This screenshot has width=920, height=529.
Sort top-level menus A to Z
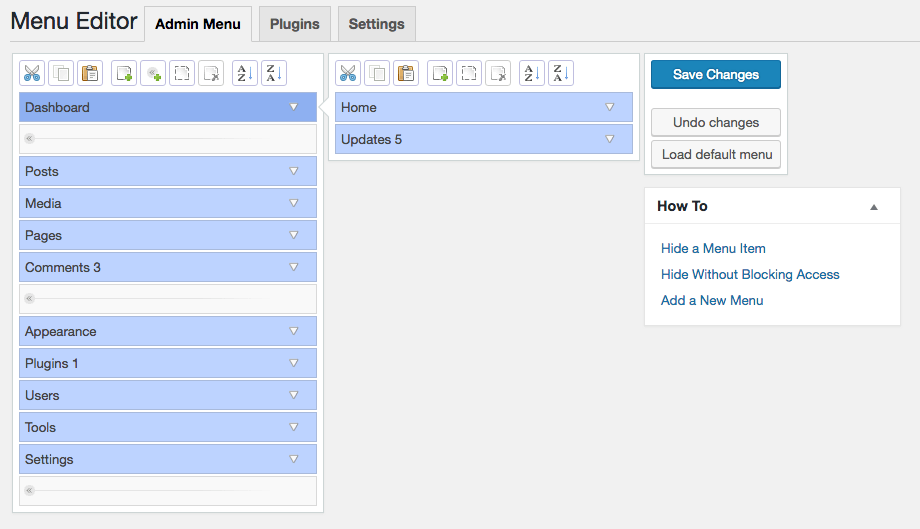coord(245,73)
